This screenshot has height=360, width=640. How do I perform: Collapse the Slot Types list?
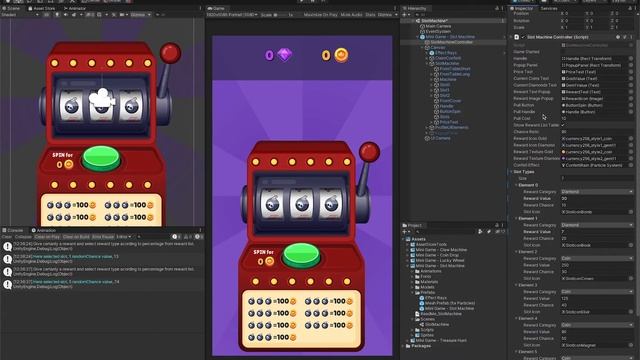pyautogui.click(x=511, y=172)
